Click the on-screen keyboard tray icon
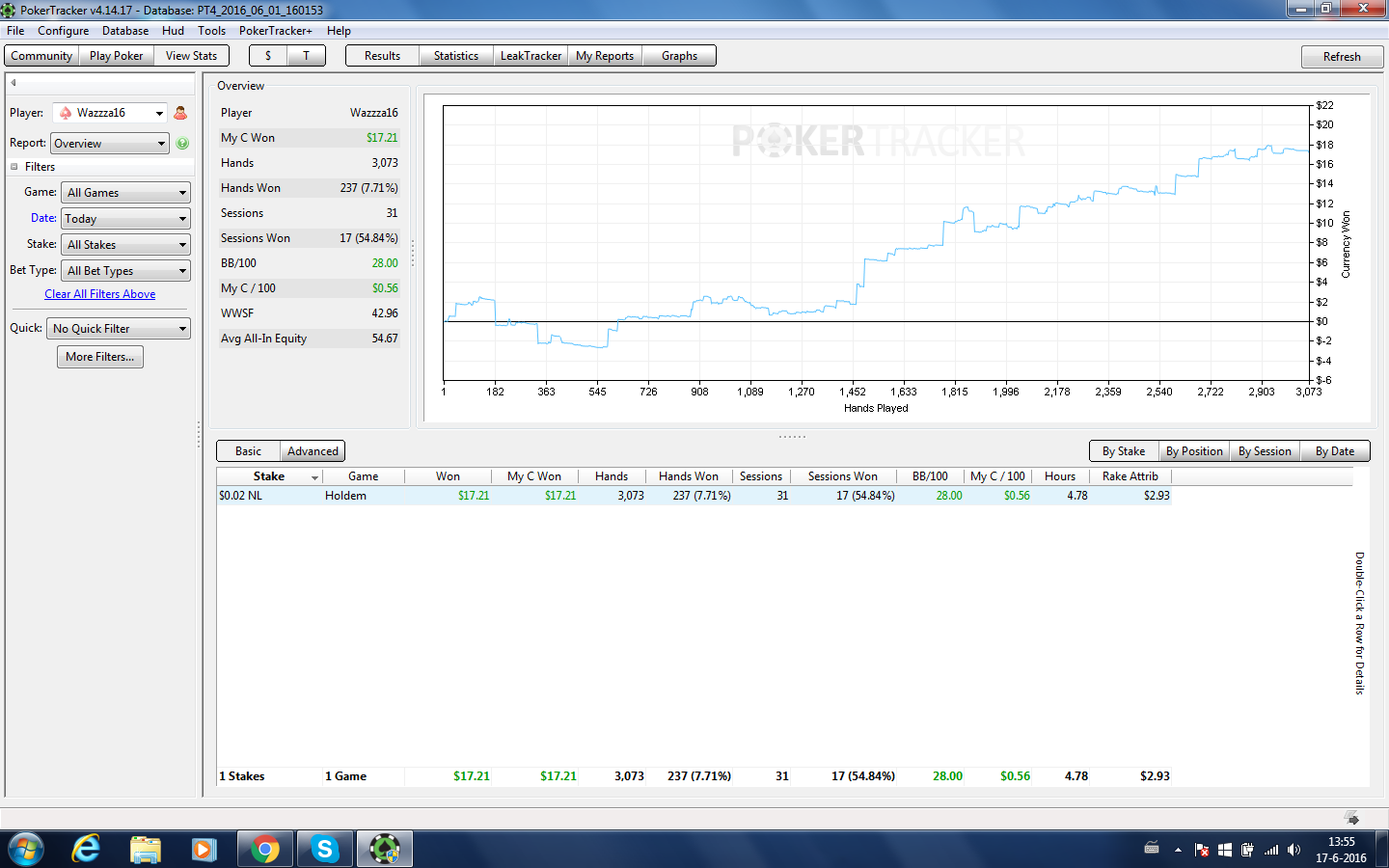This screenshot has height=868, width=1389. pos(1152,849)
